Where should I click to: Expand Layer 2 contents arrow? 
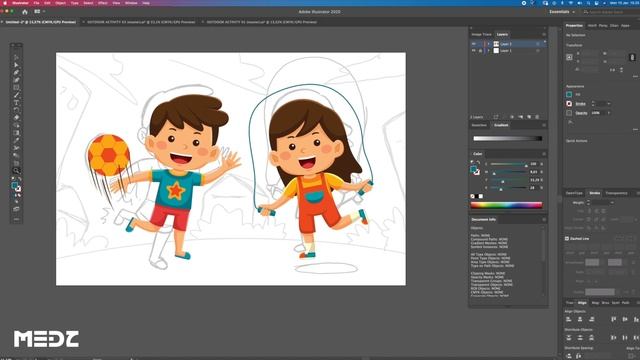click(x=489, y=44)
